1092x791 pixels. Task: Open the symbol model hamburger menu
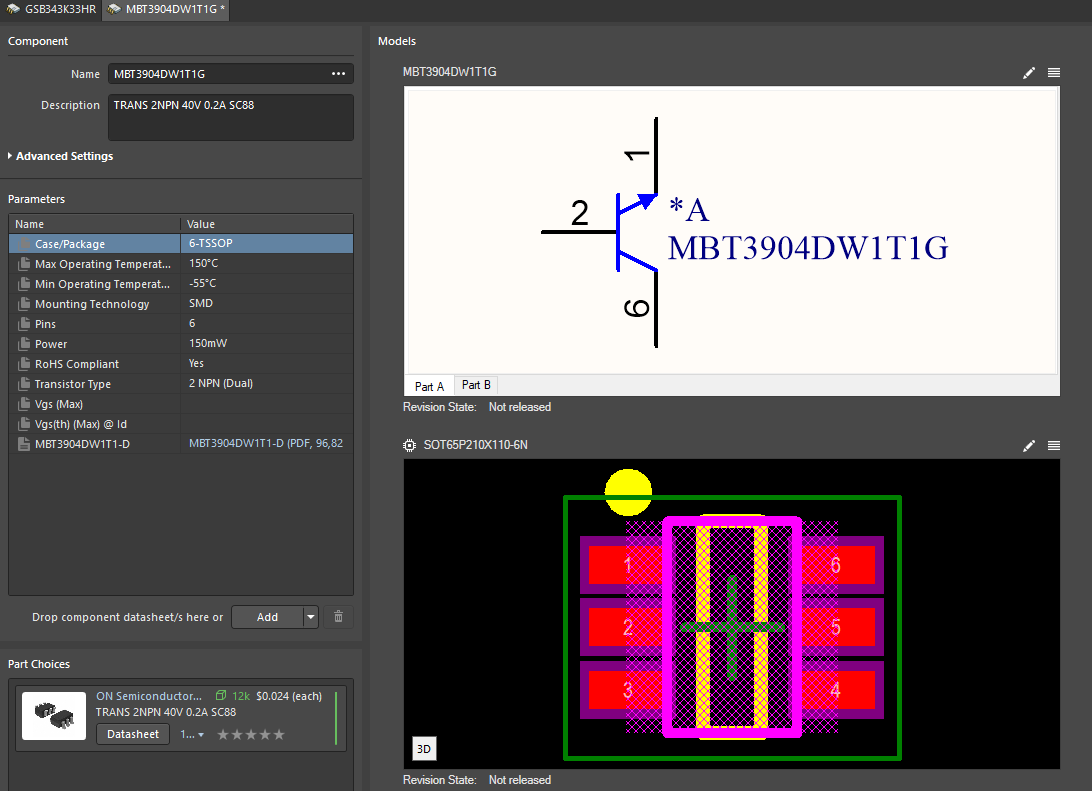click(x=1053, y=73)
